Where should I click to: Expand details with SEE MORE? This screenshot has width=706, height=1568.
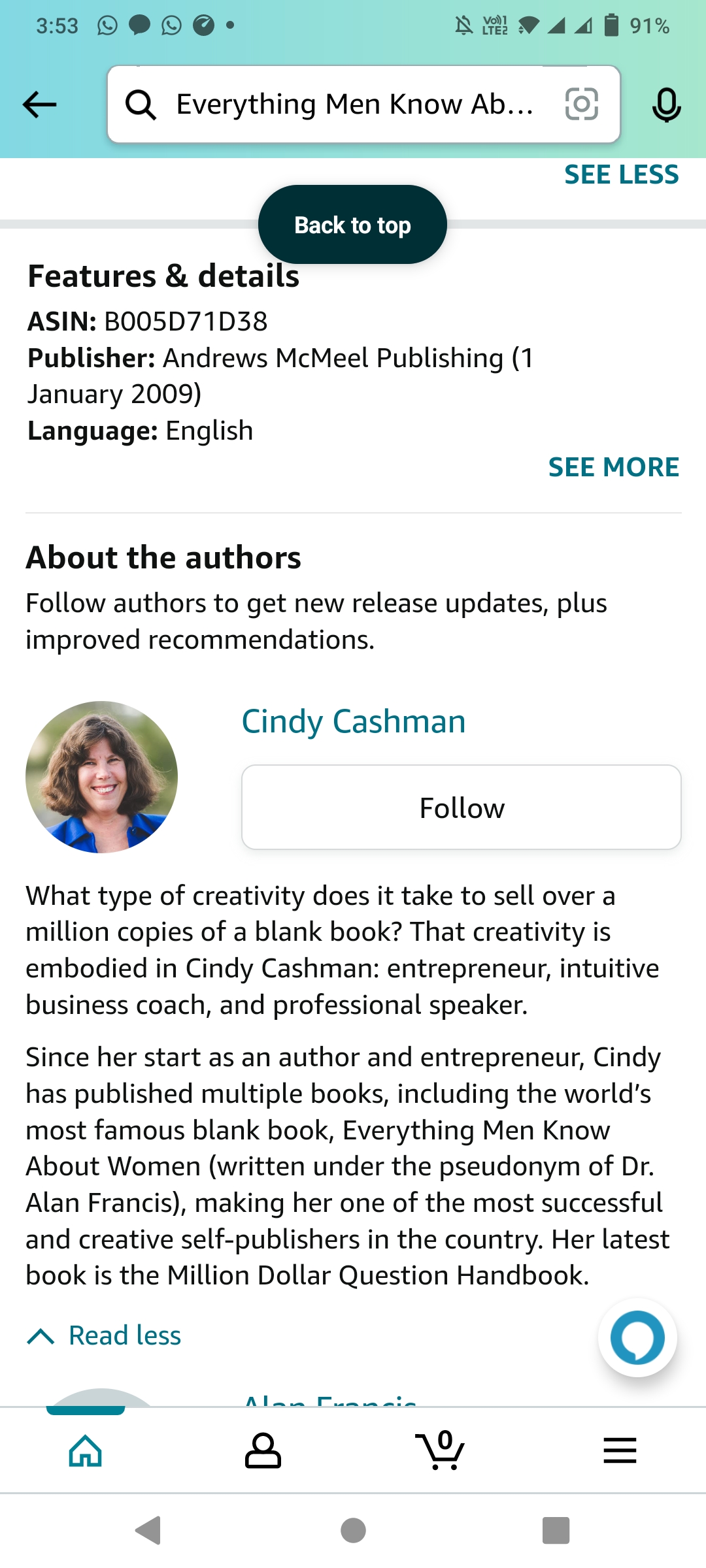click(x=613, y=467)
